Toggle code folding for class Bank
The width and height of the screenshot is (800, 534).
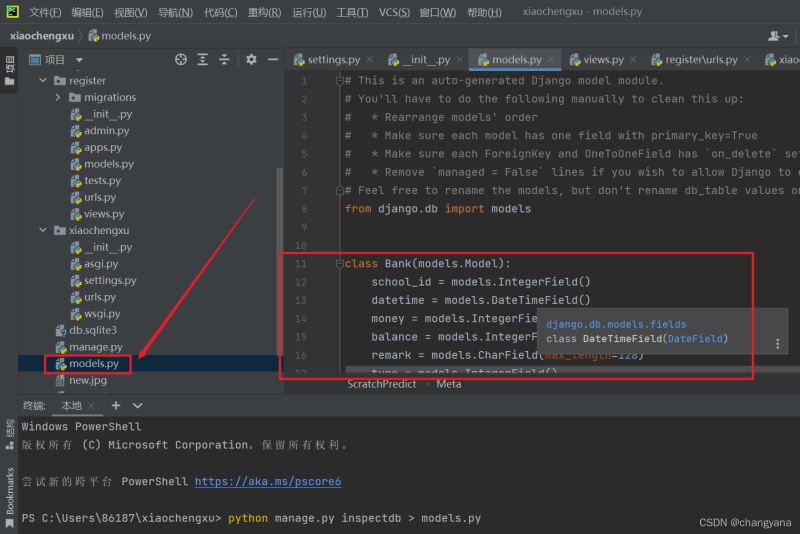click(340, 264)
